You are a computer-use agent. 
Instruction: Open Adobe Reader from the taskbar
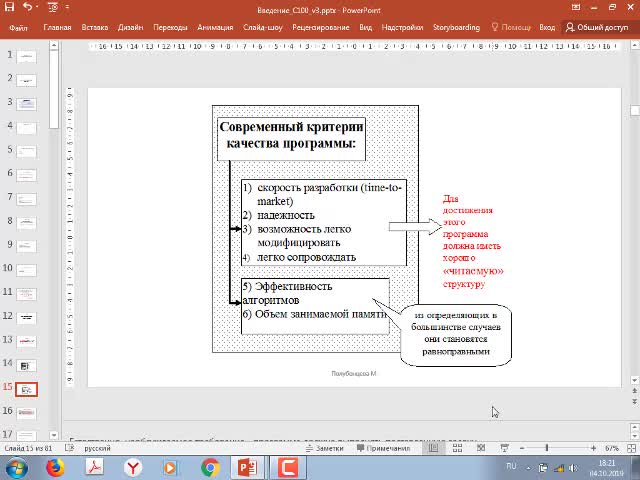click(x=94, y=468)
